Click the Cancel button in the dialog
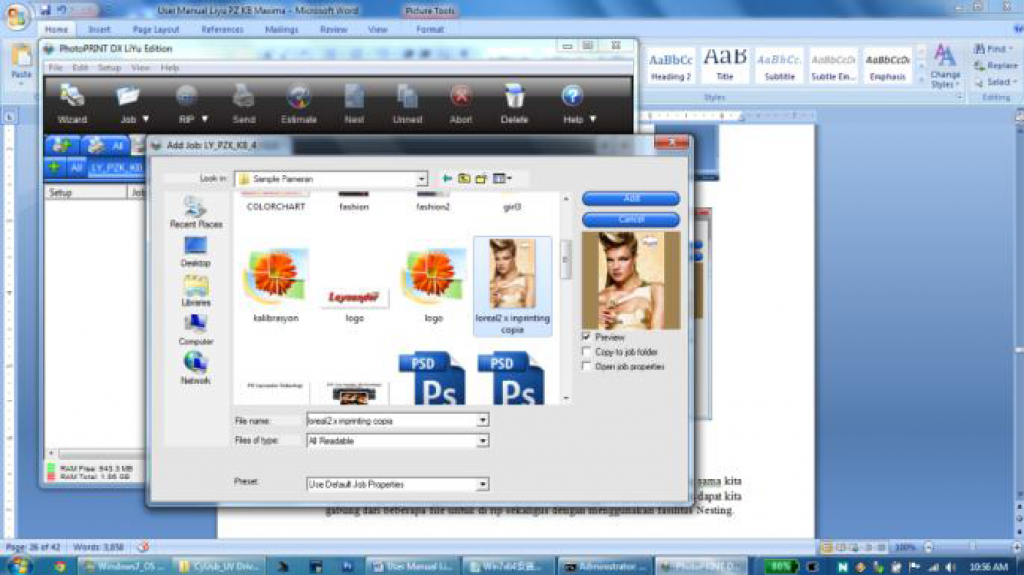 point(630,219)
